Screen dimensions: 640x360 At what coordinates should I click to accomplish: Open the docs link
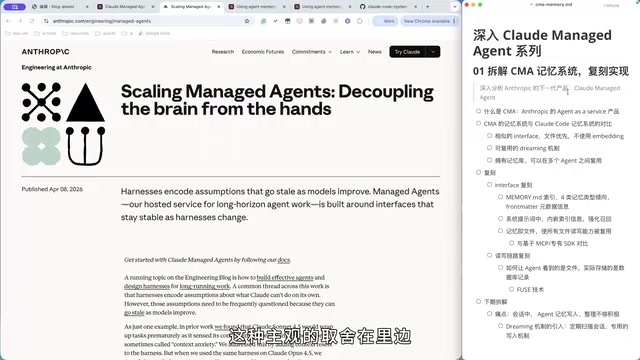coord(284,260)
